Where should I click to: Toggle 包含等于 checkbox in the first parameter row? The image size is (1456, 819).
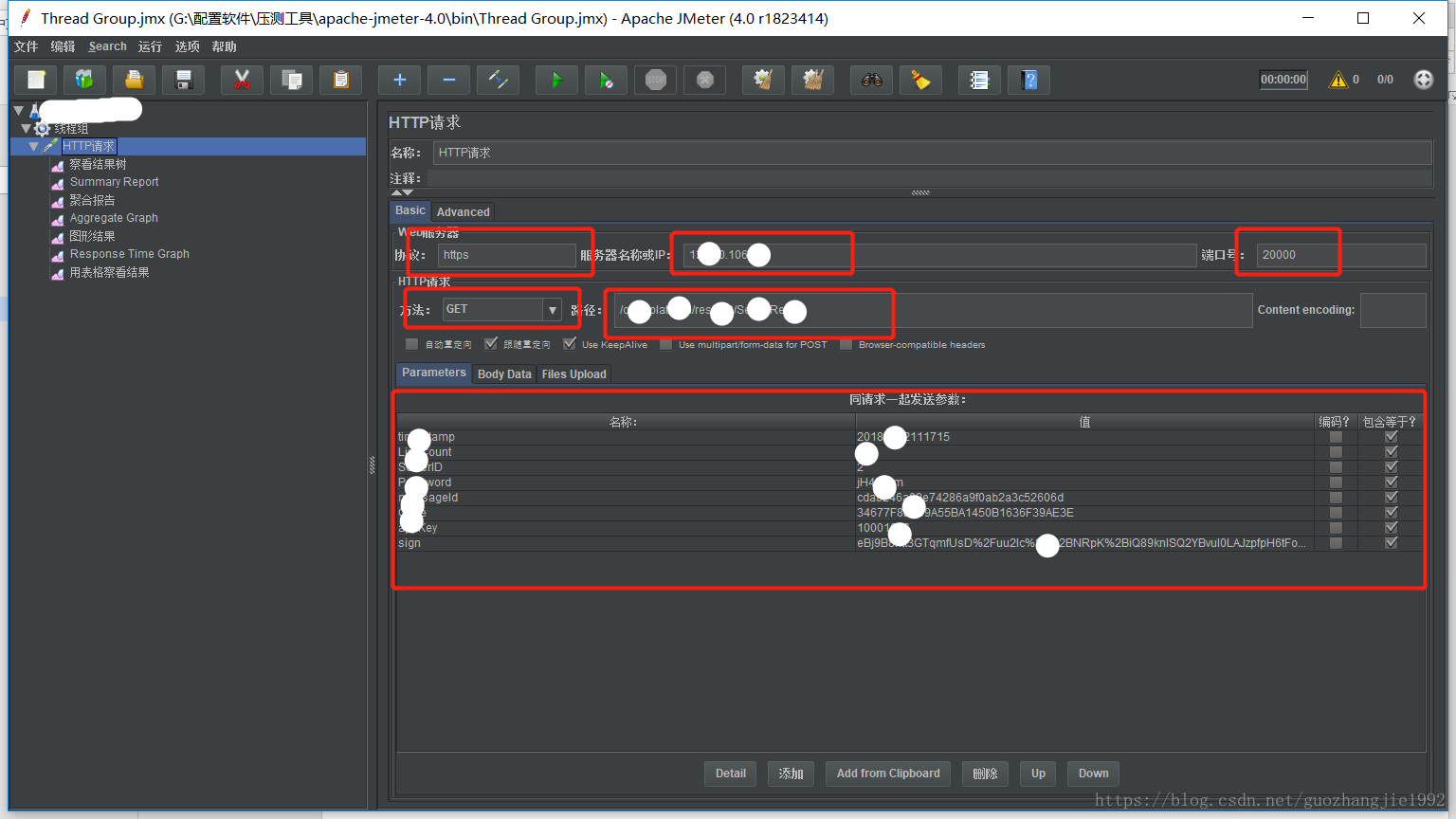click(x=1391, y=437)
